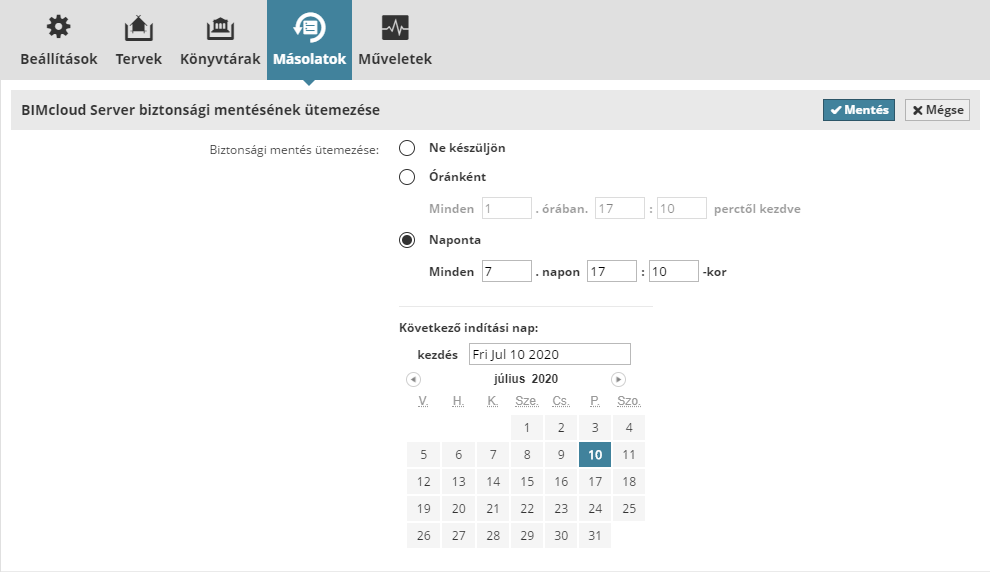Click the július 2020 month title
Image resolution: width=990 pixels, height=572 pixels.
(x=526, y=379)
